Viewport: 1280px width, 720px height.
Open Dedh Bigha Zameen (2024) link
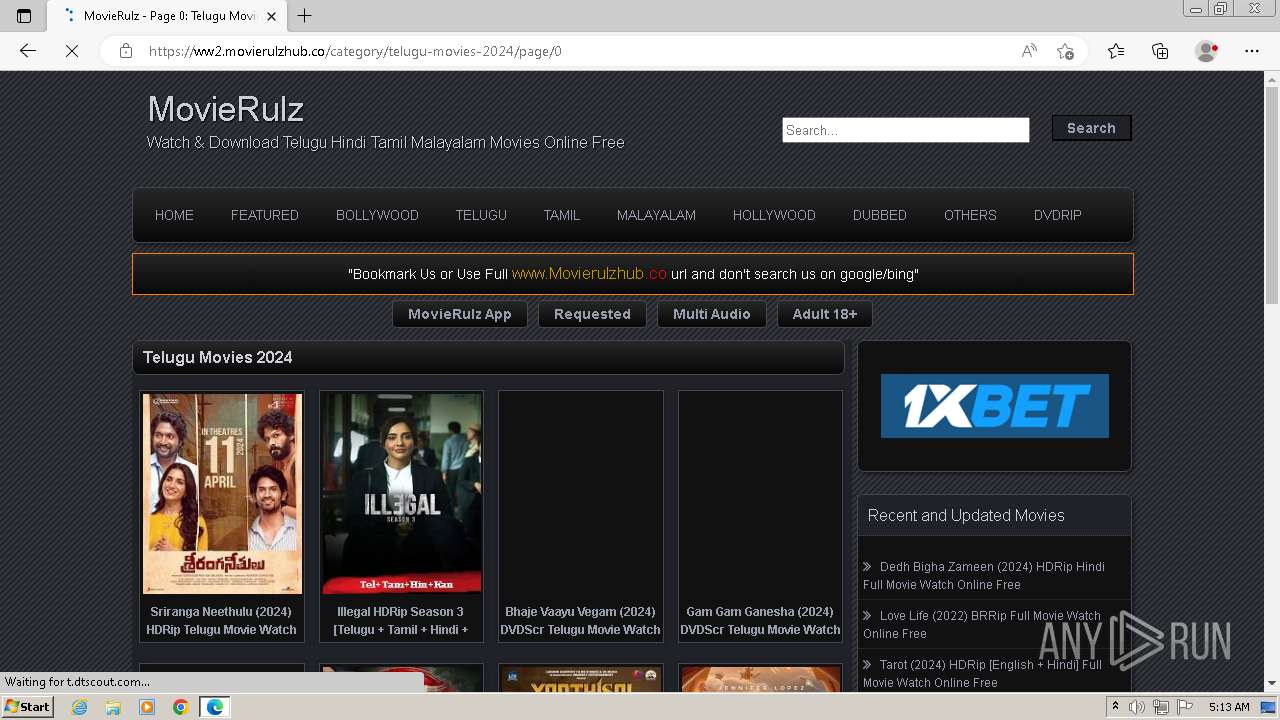[x=984, y=575]
